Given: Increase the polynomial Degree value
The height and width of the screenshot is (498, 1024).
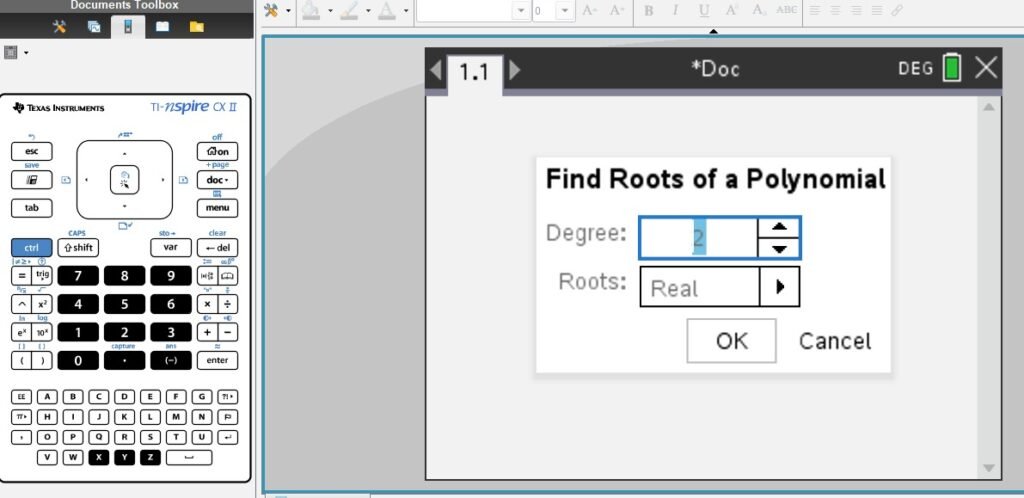Looking at the screenshot, I should point(779,227).
